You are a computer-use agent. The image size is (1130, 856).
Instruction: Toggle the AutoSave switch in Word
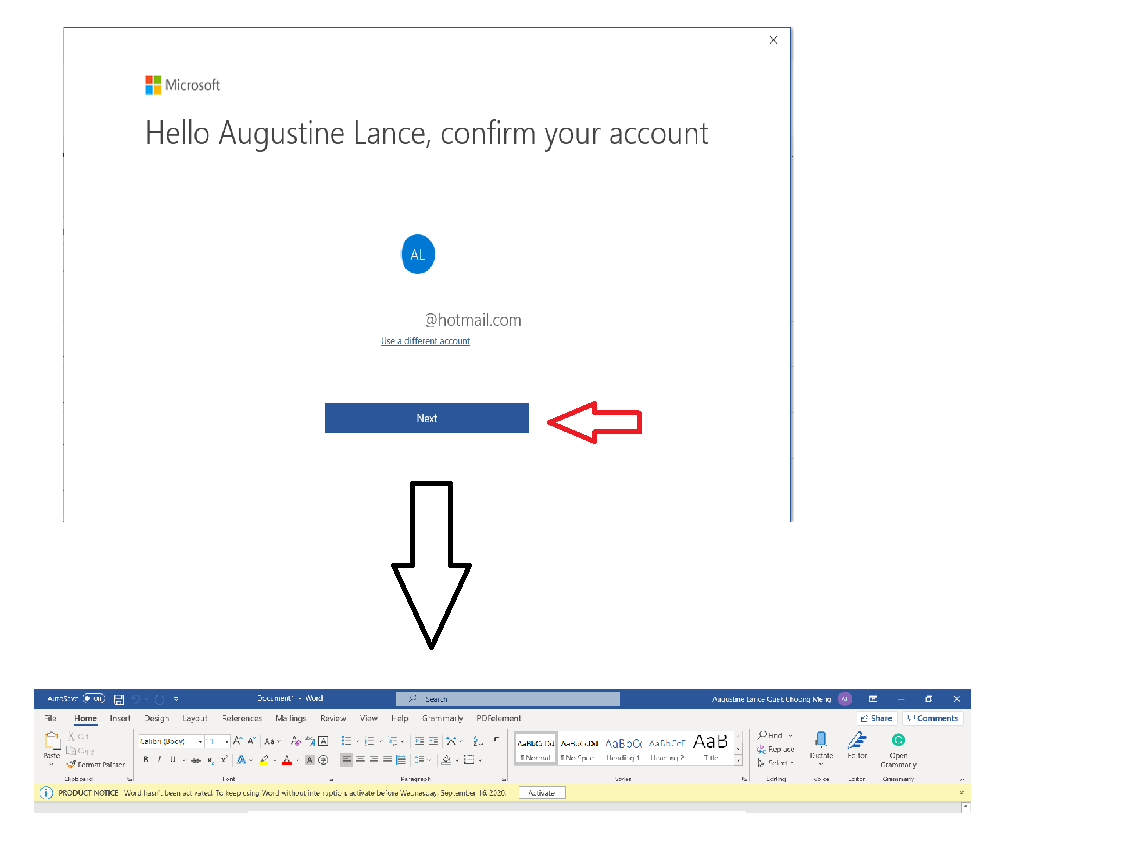tap(94, 698)
